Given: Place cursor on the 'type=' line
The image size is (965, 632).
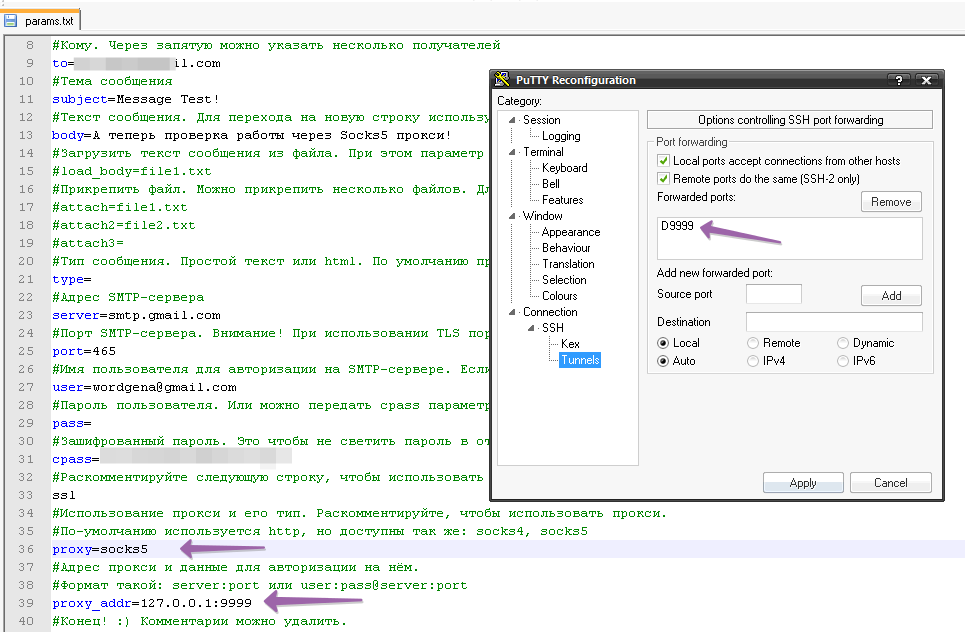Looking at the screenshot, I should click(x=71, y=279).
